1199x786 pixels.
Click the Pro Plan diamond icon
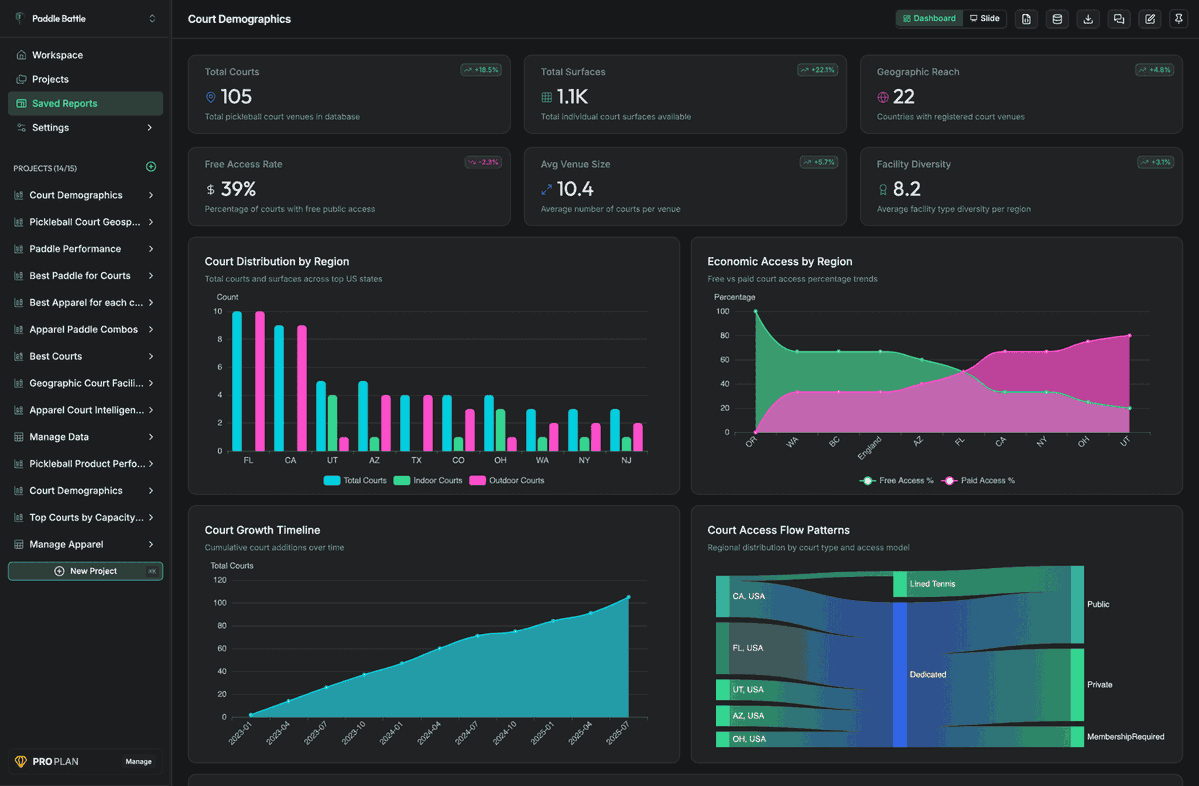(21, 762)
